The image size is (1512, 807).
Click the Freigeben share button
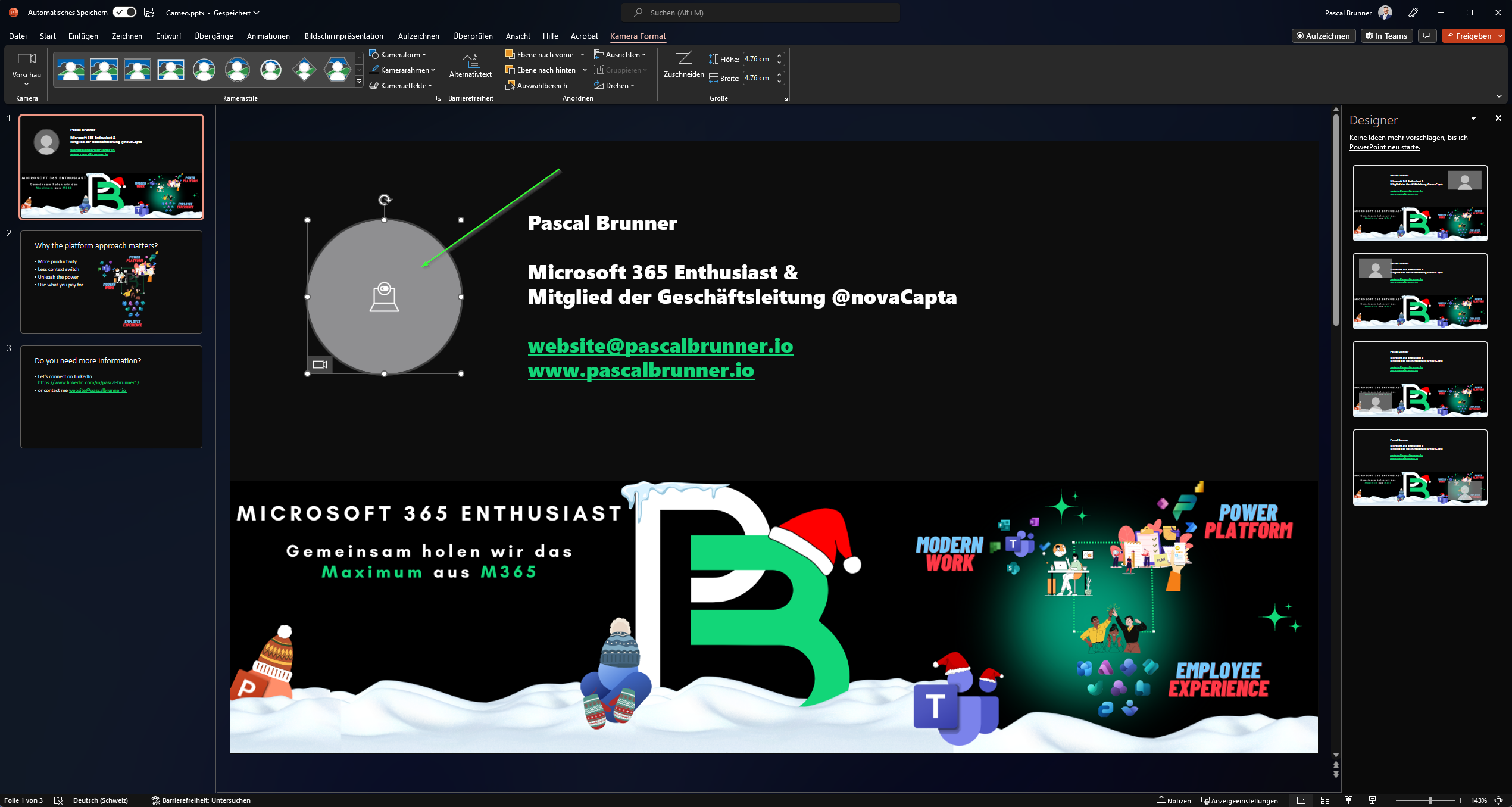tap(1469, 36)
